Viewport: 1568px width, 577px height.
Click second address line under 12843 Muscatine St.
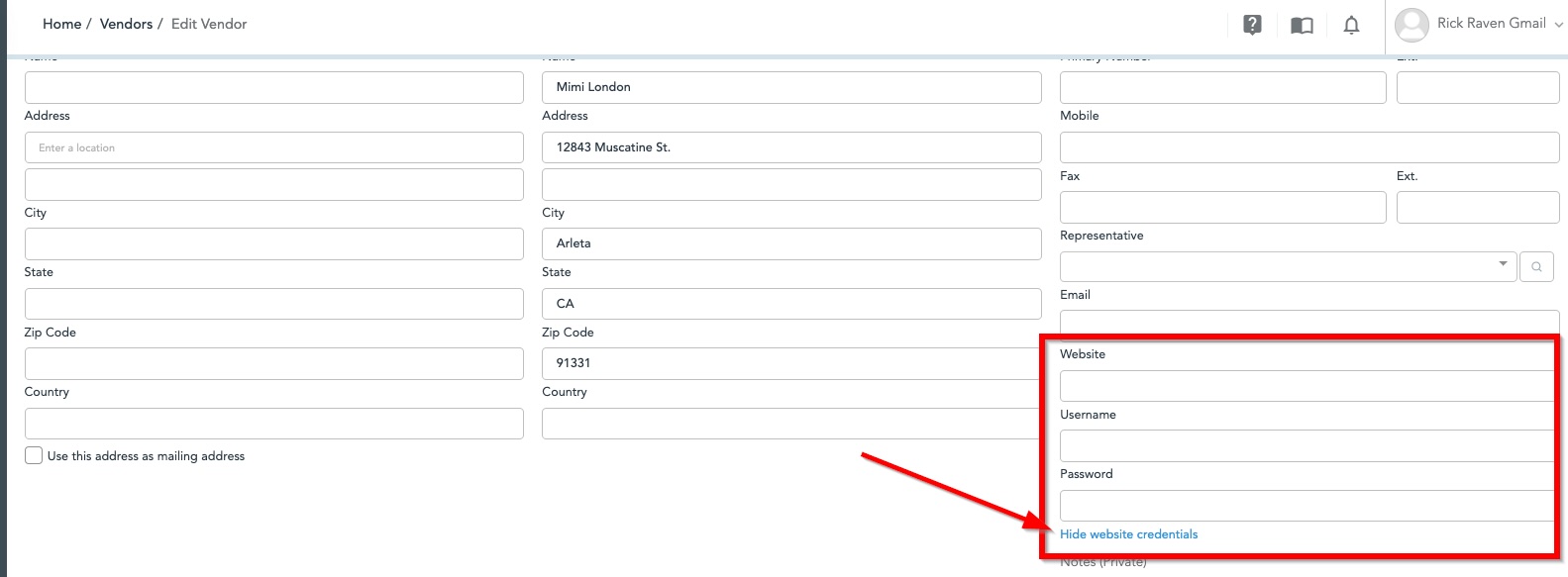(791, 184)
